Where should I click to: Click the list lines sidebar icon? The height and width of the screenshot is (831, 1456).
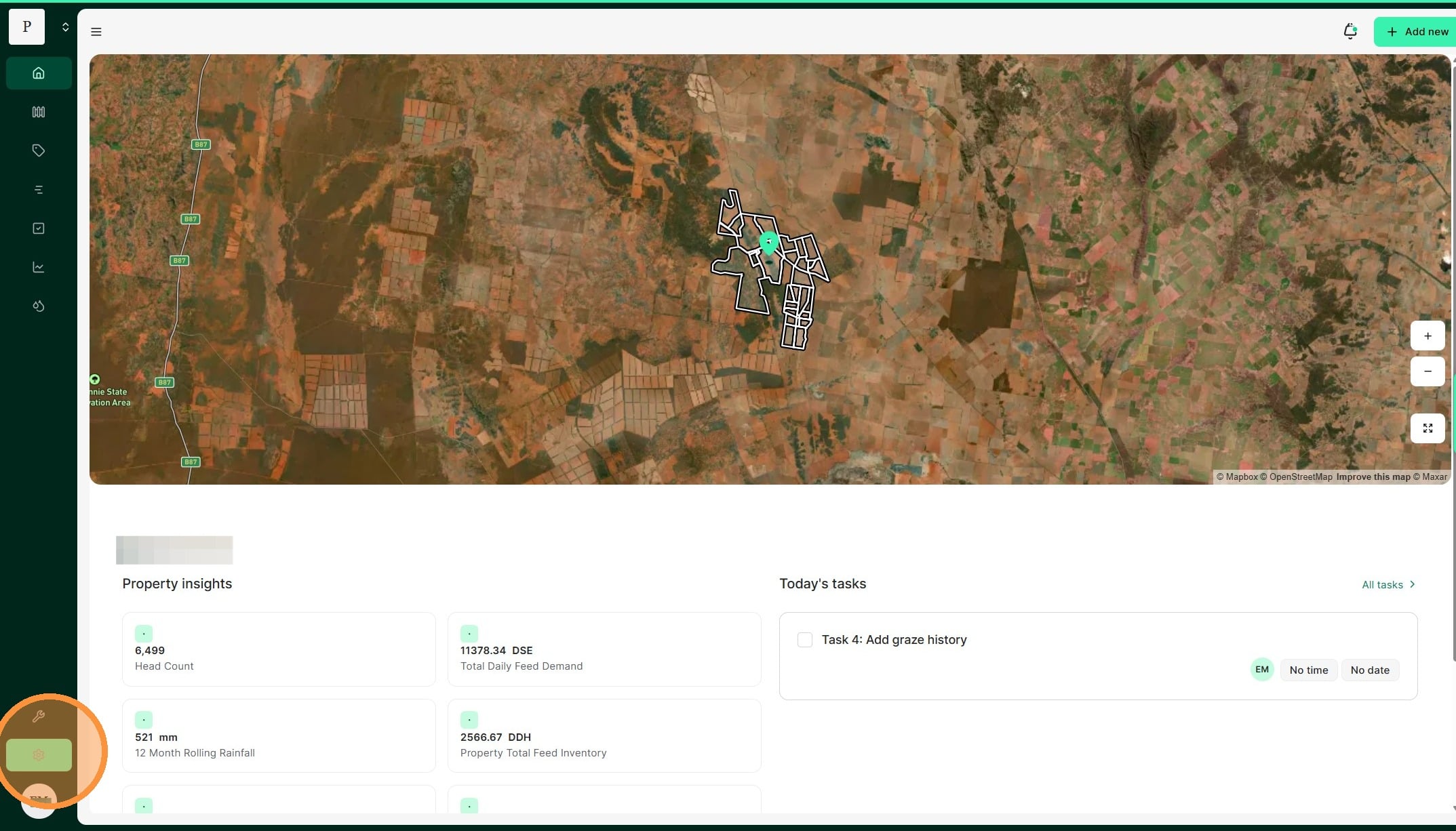point(39,190)
